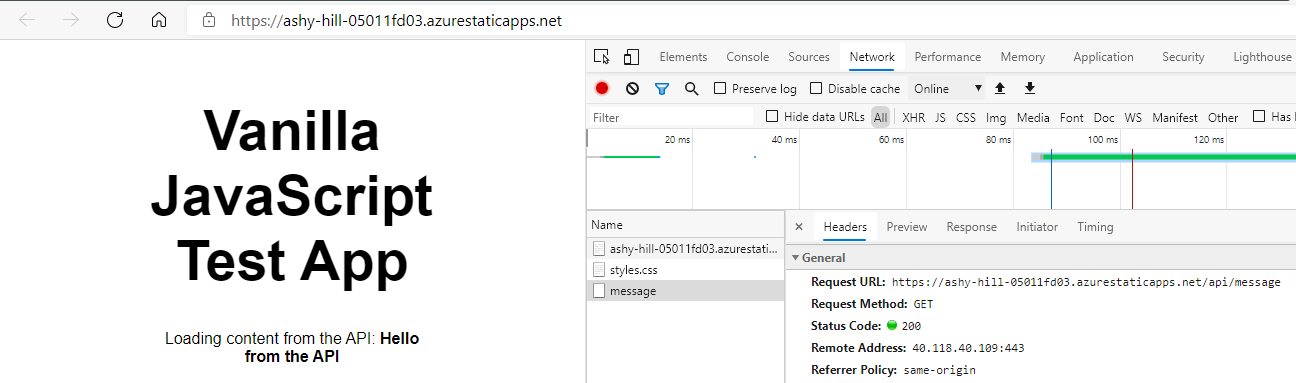The image size is (1296, 383).
Task: Filter requests by Doc
Action: point(1104,117)
